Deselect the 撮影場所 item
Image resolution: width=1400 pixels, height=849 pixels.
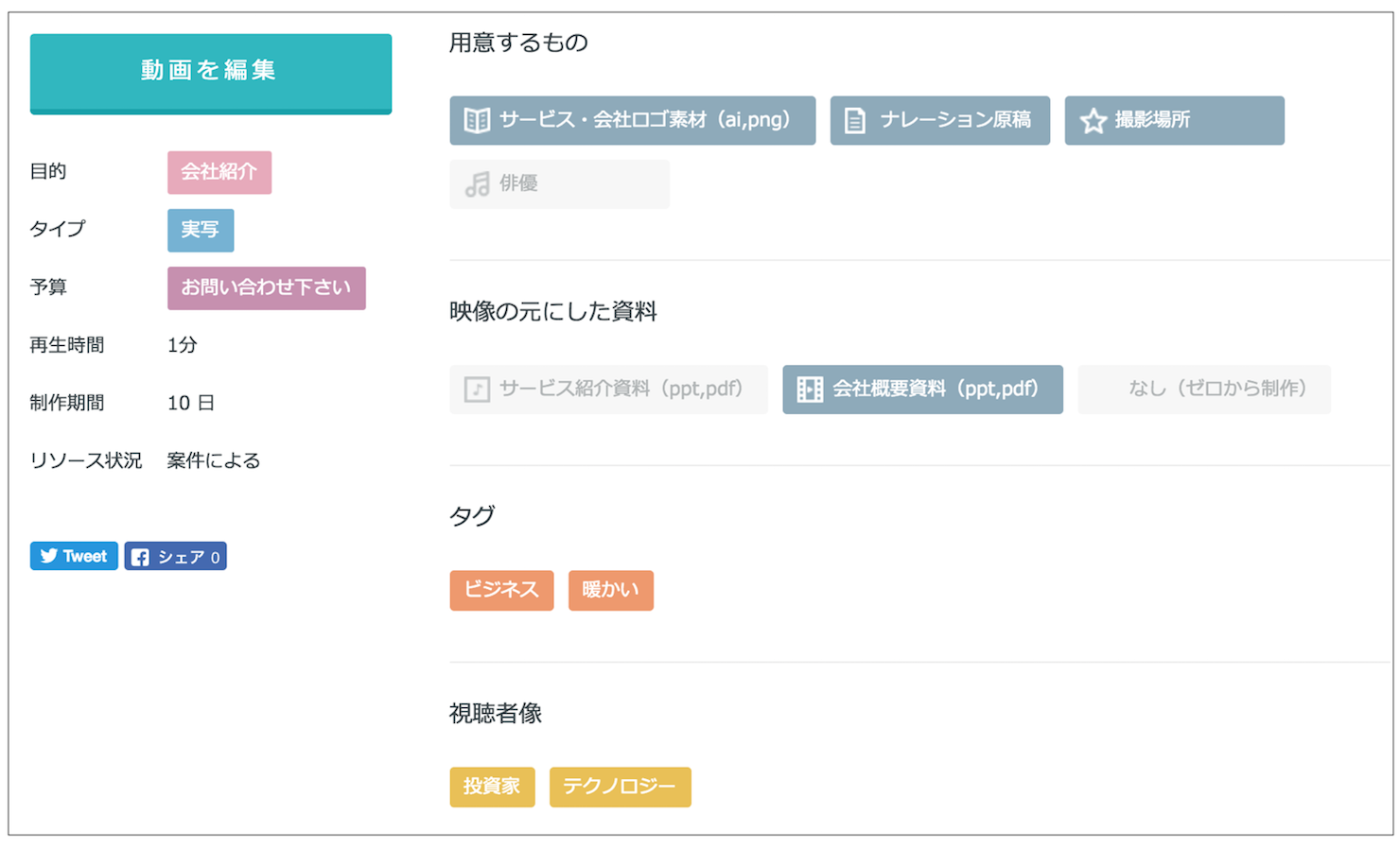(1174, 120)
